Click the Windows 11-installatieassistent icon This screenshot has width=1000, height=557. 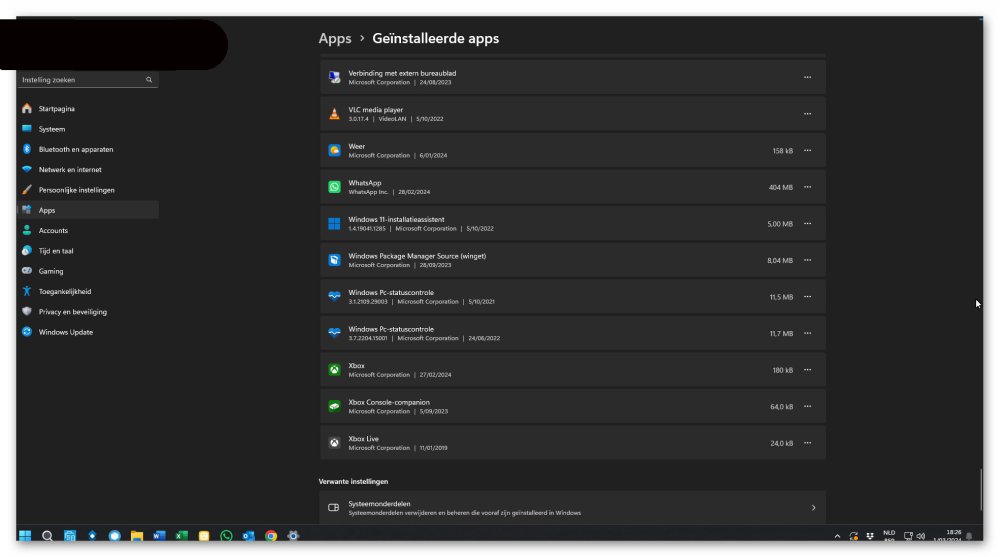tap(334, 224)
